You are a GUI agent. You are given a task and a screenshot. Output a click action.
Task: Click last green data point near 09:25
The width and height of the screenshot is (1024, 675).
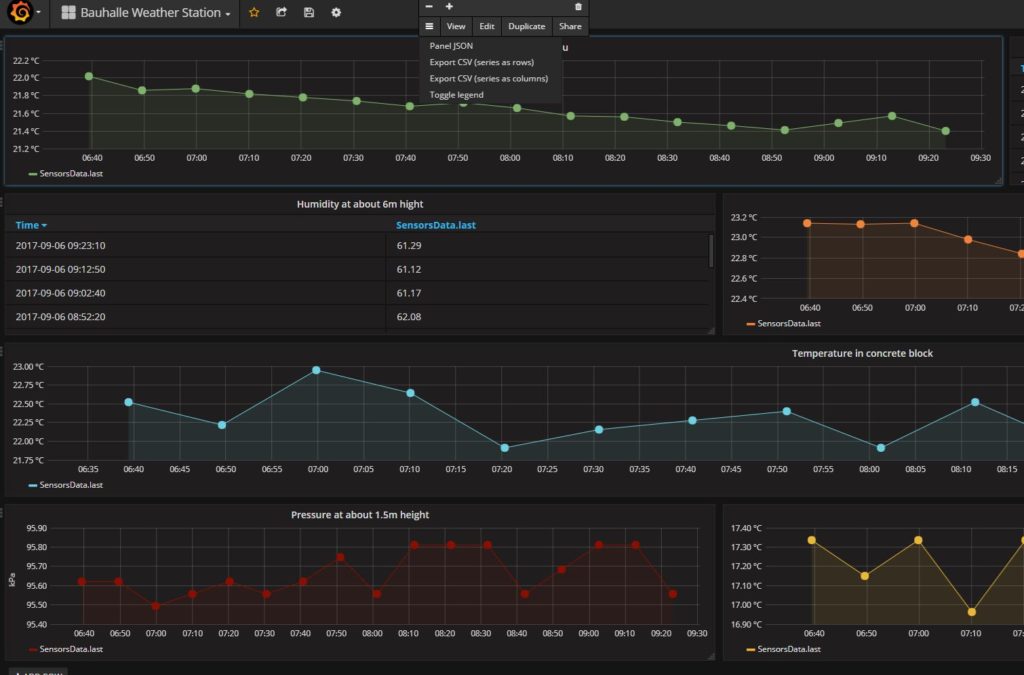coord(945,131)
